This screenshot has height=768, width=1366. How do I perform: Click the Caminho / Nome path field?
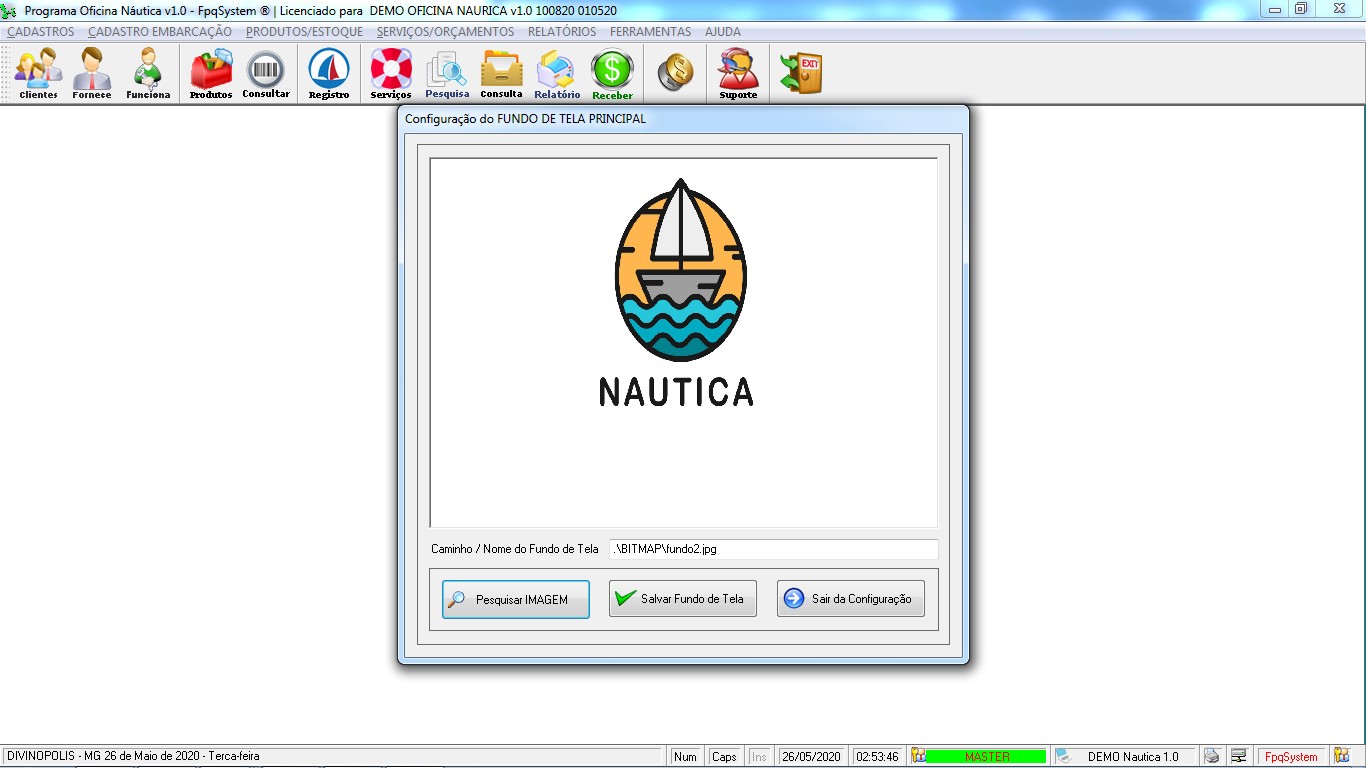[774, 549]
